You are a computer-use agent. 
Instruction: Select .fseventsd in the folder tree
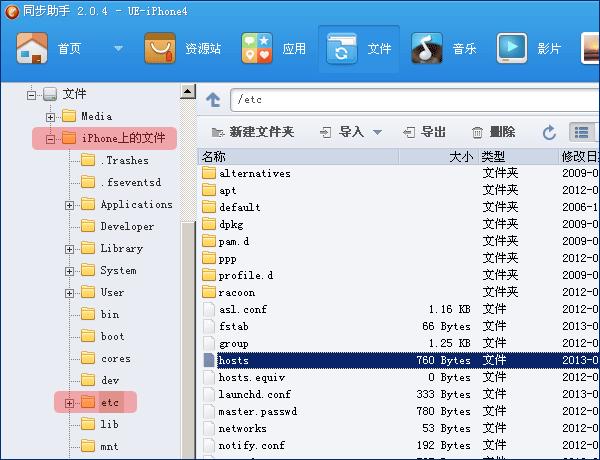130,183
